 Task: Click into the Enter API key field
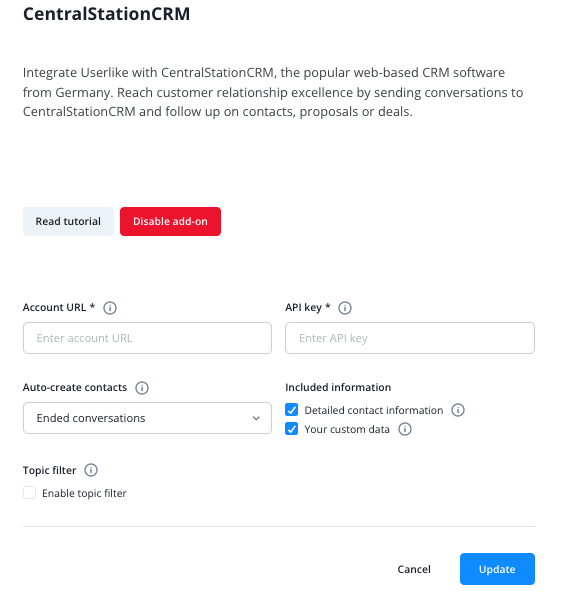(410, 338)
